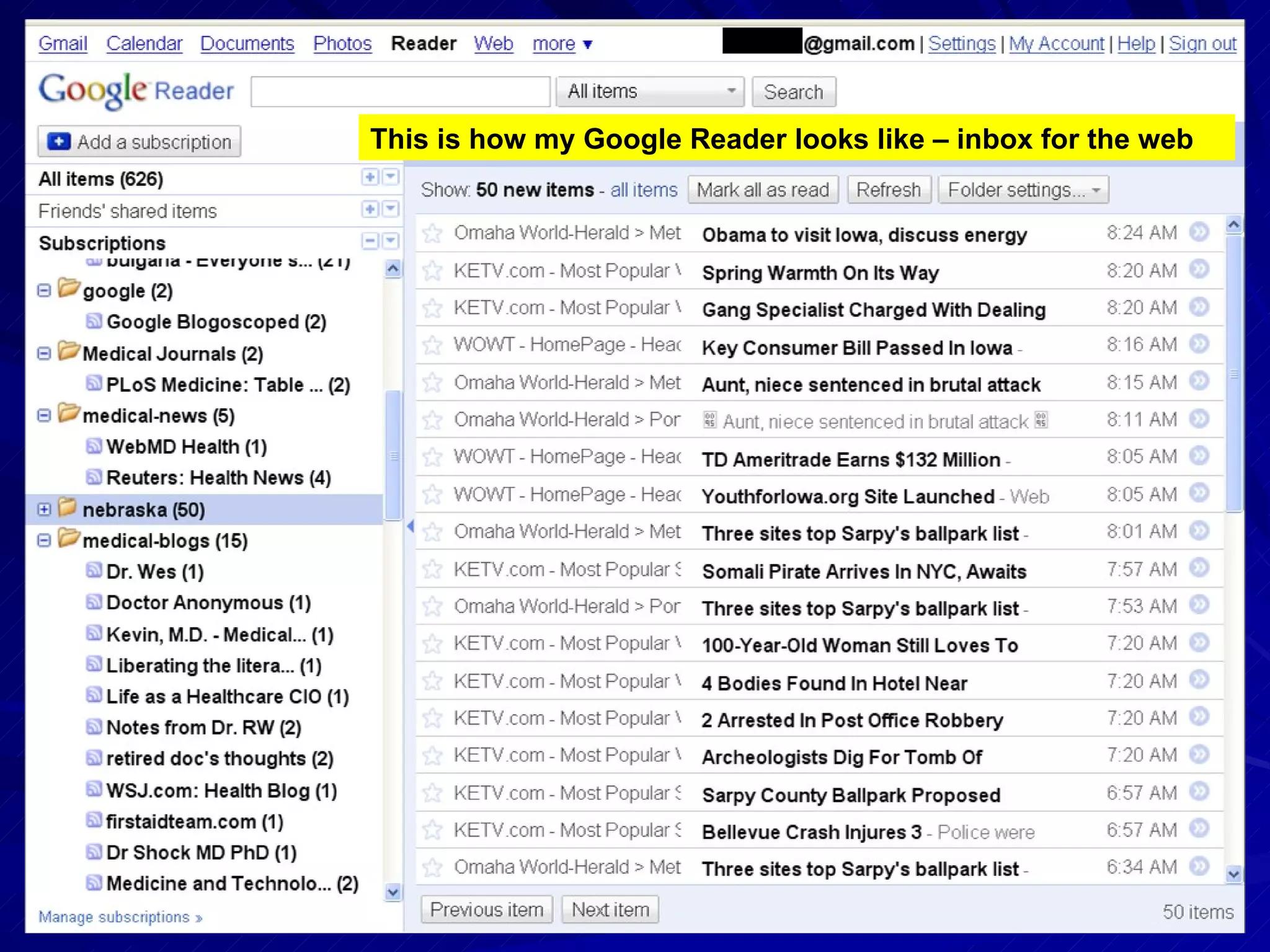Click the item list scroll down arrow
This screenshot has height=952, width=1270.
[x=1234, y=874]
